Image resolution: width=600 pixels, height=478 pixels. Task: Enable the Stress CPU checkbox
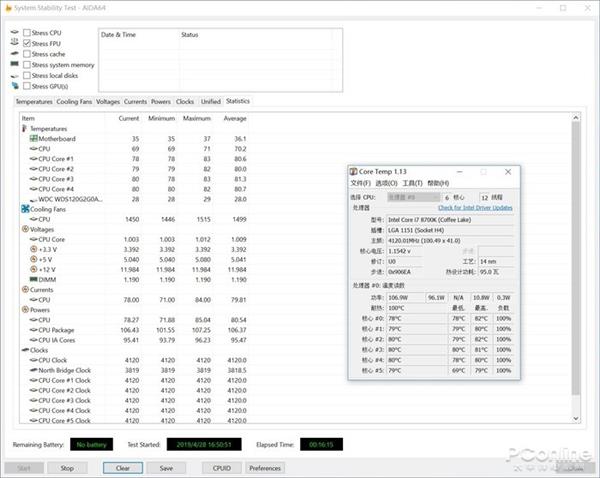[x=27, y=33]
